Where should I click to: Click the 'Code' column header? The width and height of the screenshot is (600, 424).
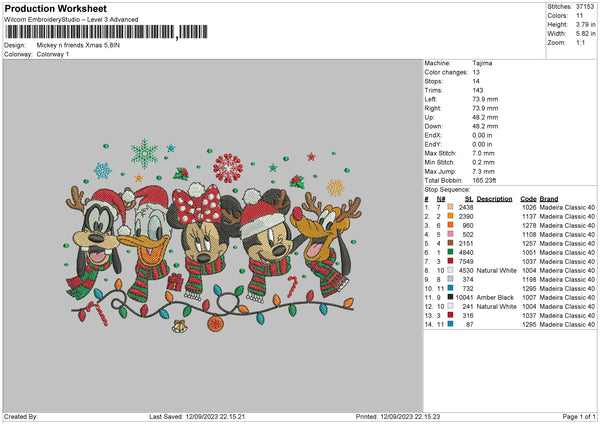point(528,199)
